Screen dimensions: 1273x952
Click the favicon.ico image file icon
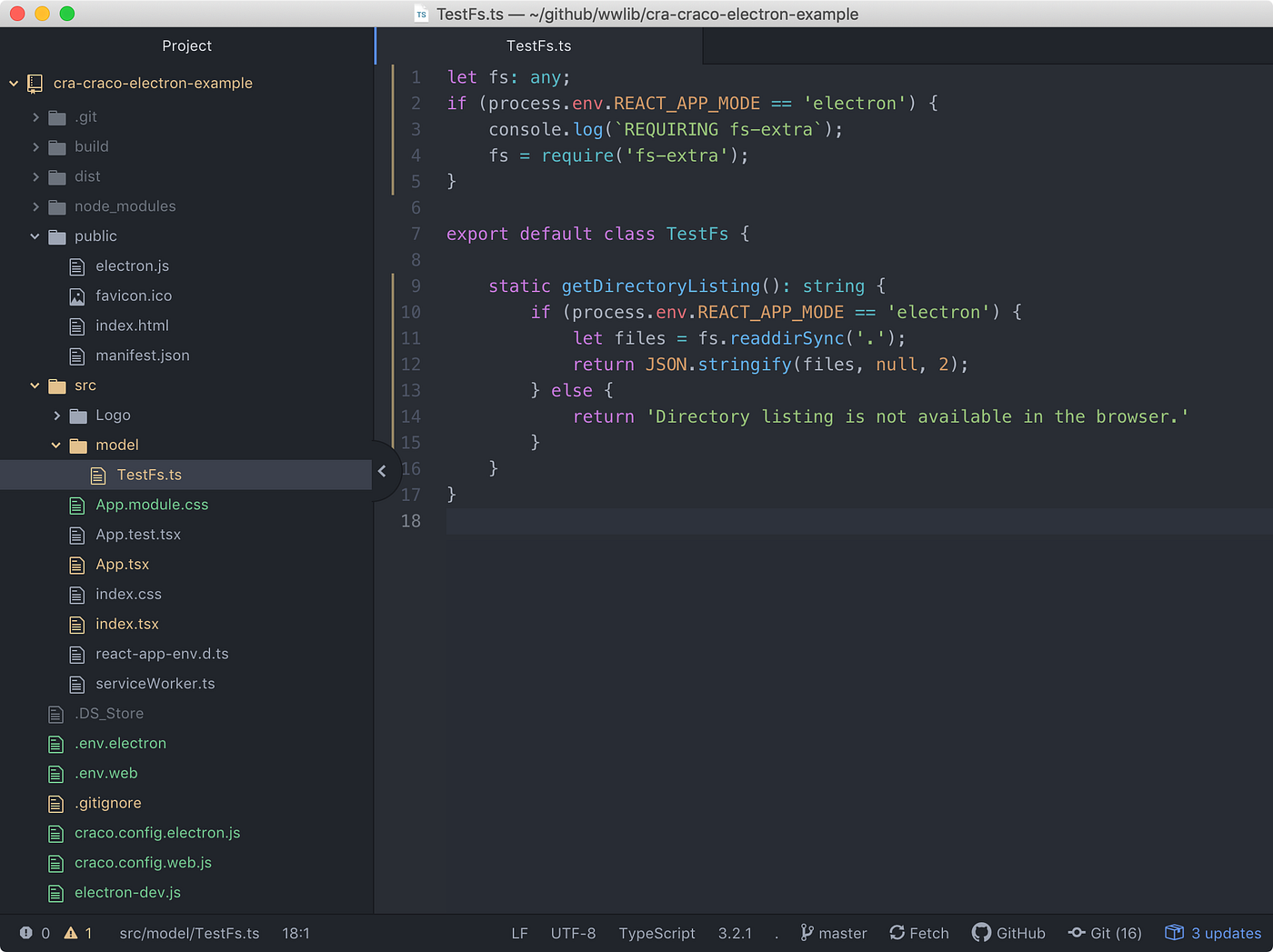tap(77, 296)
